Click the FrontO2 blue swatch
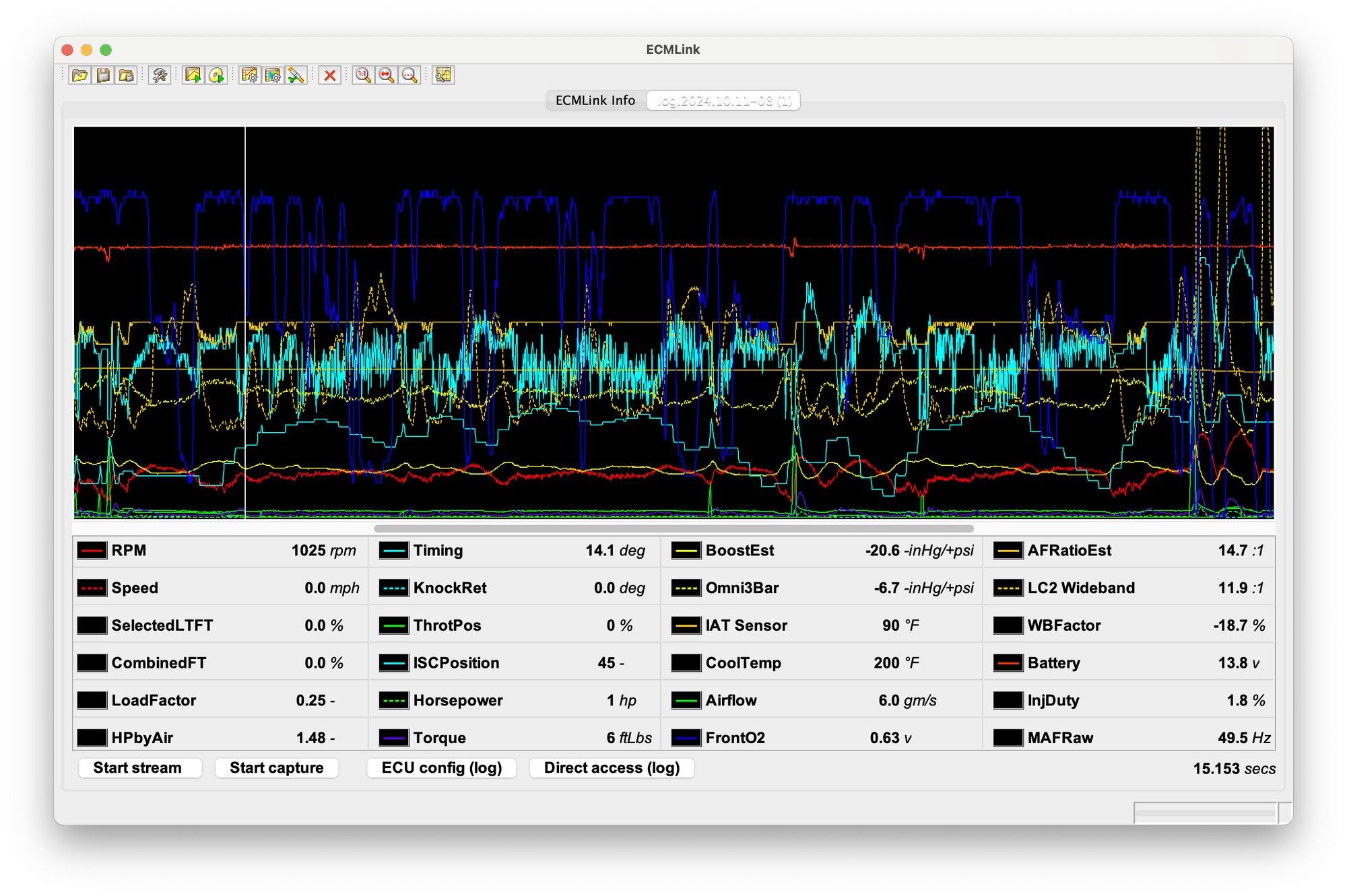Image resolution: width=1347 pixels, height=896 pixels. pyautogui.click(x=686, y=738)
